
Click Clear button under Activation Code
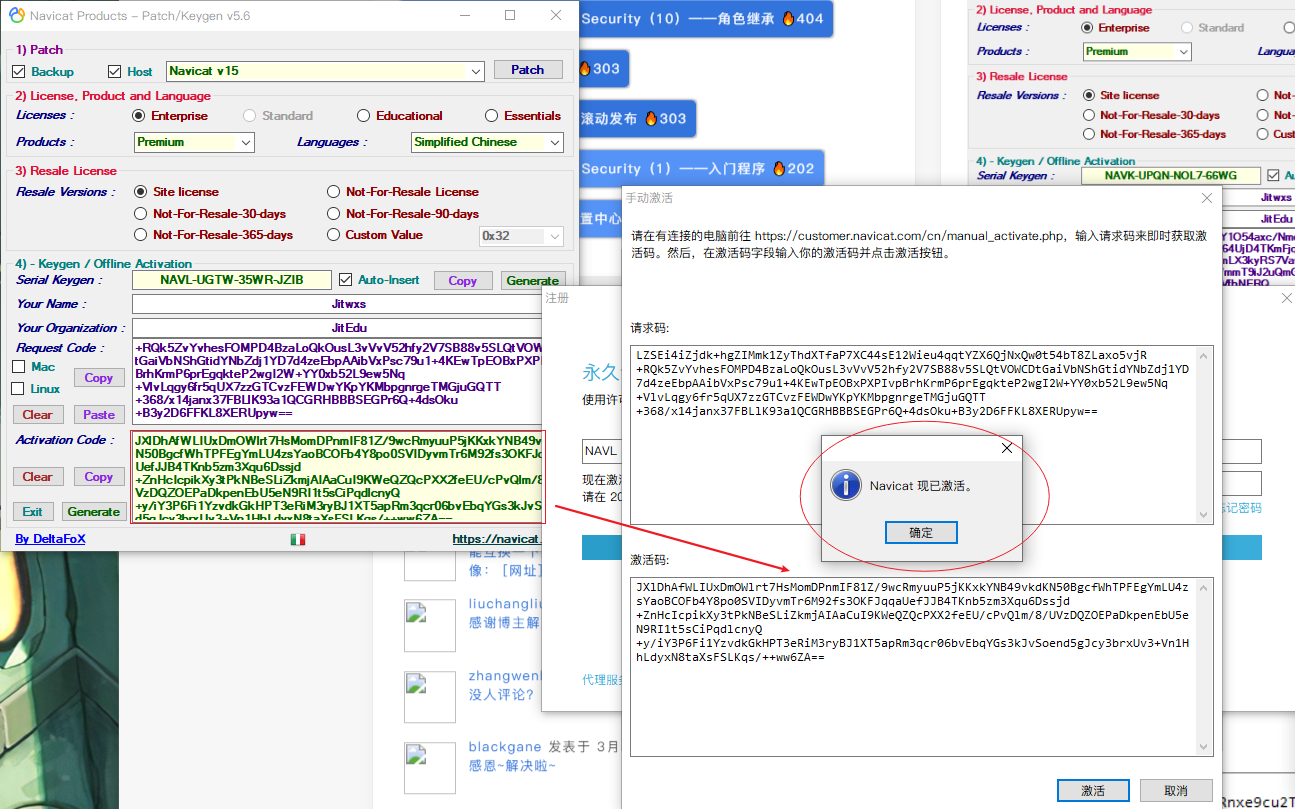tap(38, 477)
